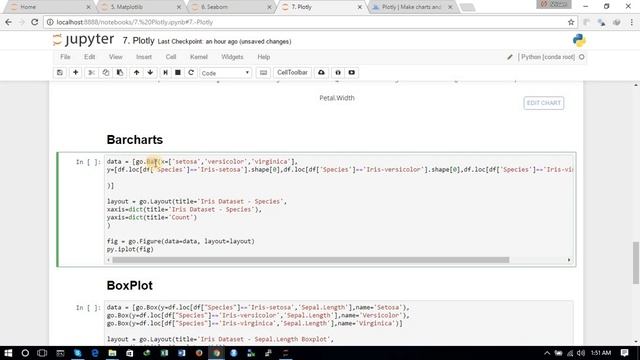Click the pencil edit icon near kernel name

tap(510, 57)
